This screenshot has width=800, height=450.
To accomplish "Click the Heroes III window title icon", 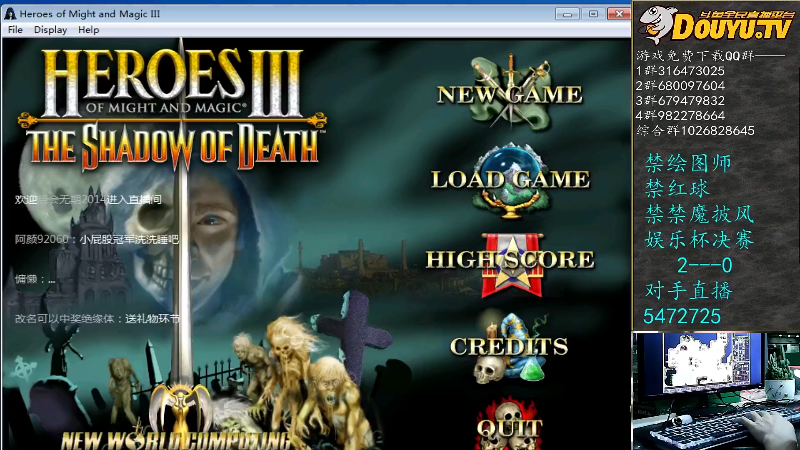I will (10, 14).
